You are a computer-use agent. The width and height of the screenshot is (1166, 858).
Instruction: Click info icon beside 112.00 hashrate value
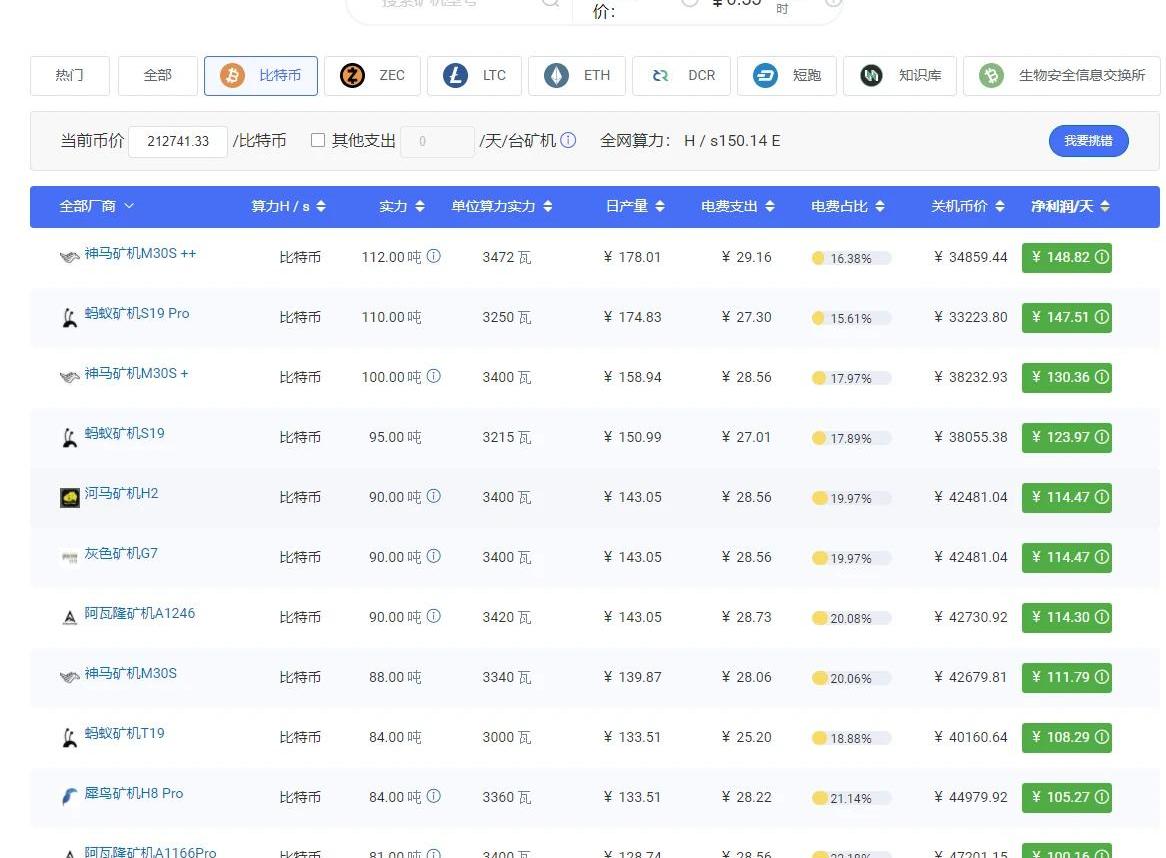434,256
